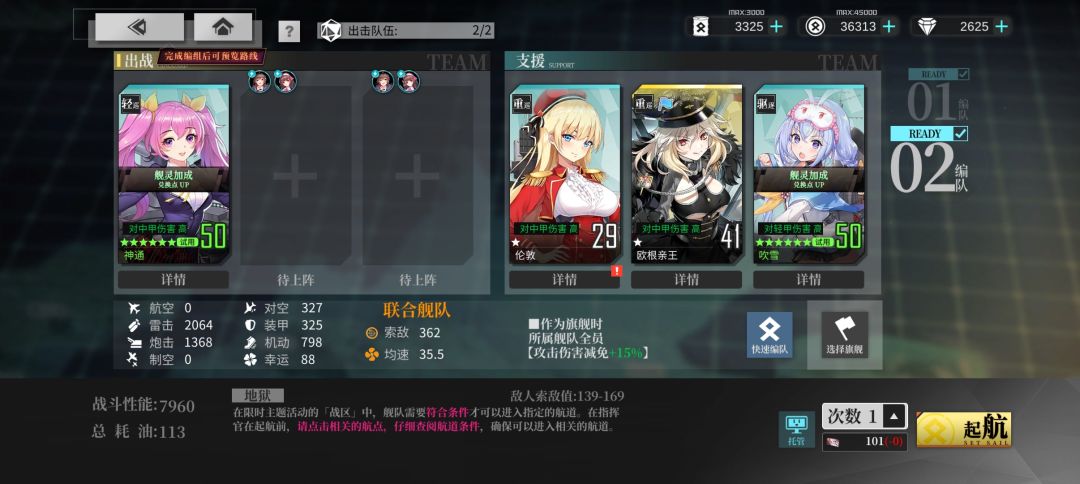Open 详情 details for 伦敦
Screen dimensions: 1080x484
click(x=564, y=280)
